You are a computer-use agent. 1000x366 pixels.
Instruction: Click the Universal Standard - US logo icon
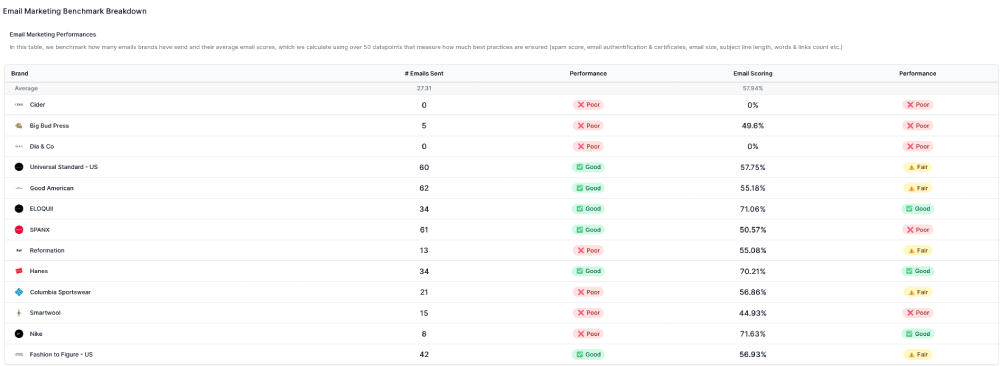coord(18,167)
